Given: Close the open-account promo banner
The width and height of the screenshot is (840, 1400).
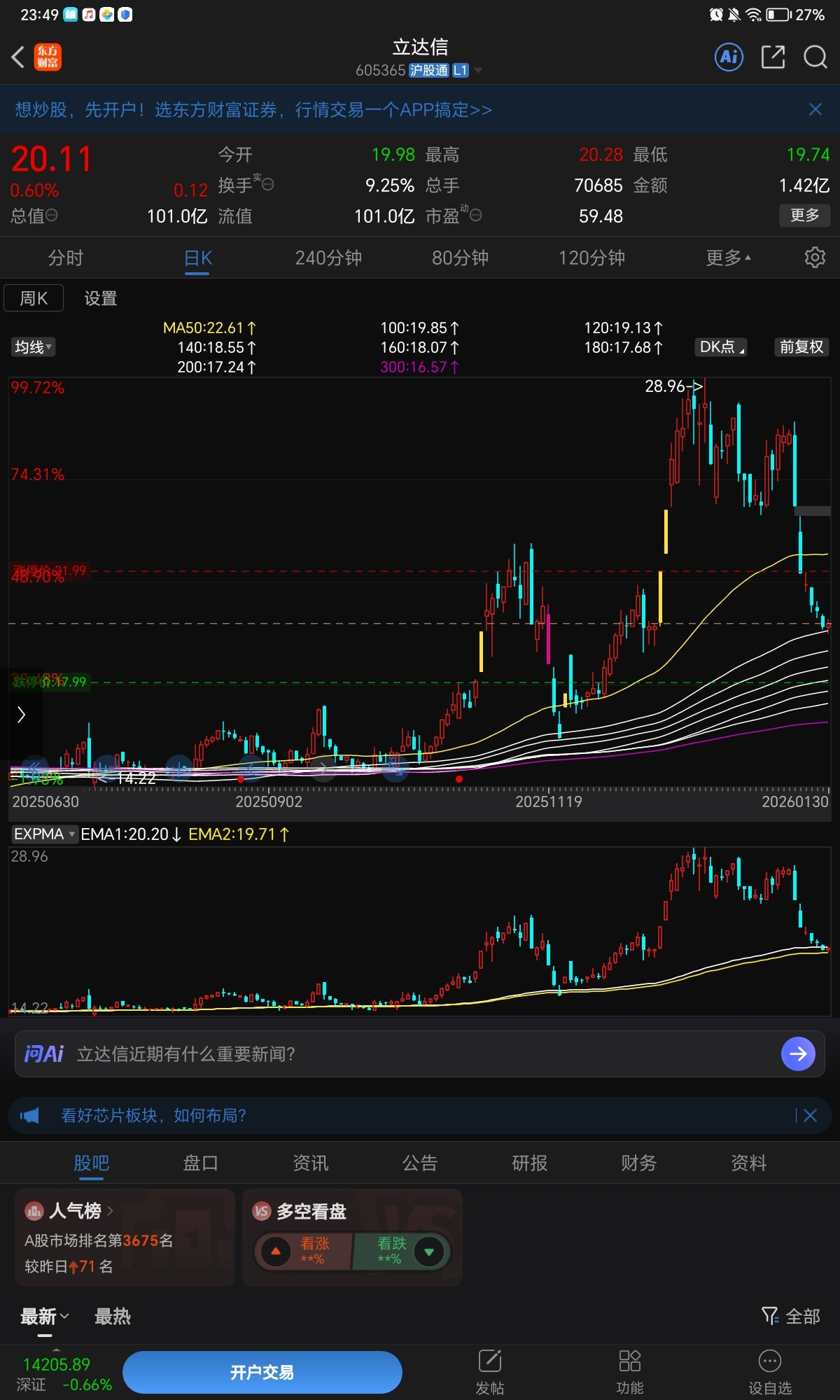Looking at the screenshot, I should [815, 109].
